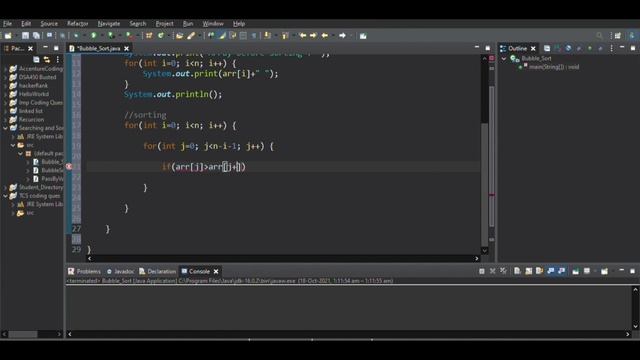The height and width of the screenshot is (360, 640).
Task: Select the linked list project
Action: point(31,111)
